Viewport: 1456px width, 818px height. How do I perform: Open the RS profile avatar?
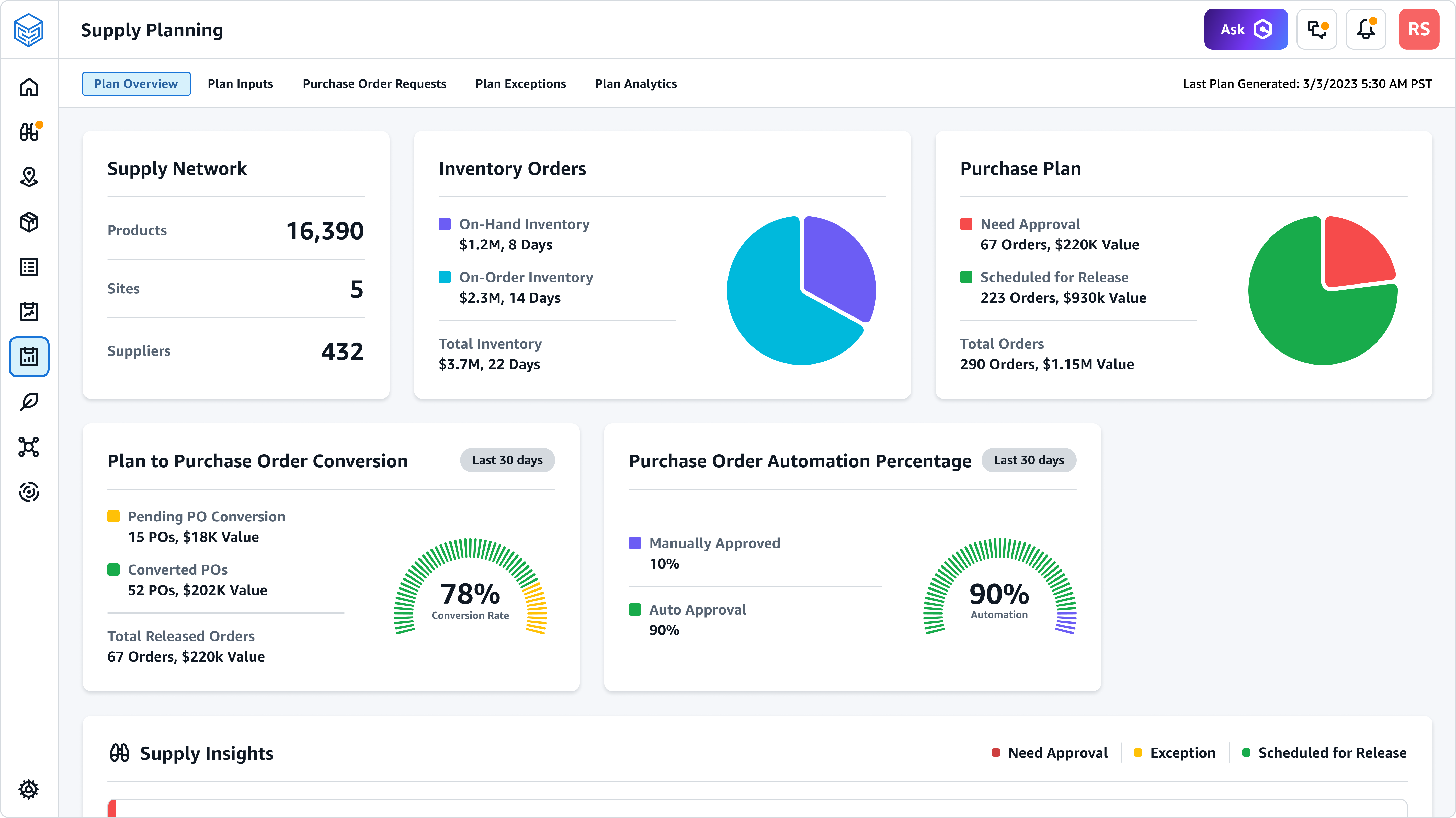[x=1419, y=29]
